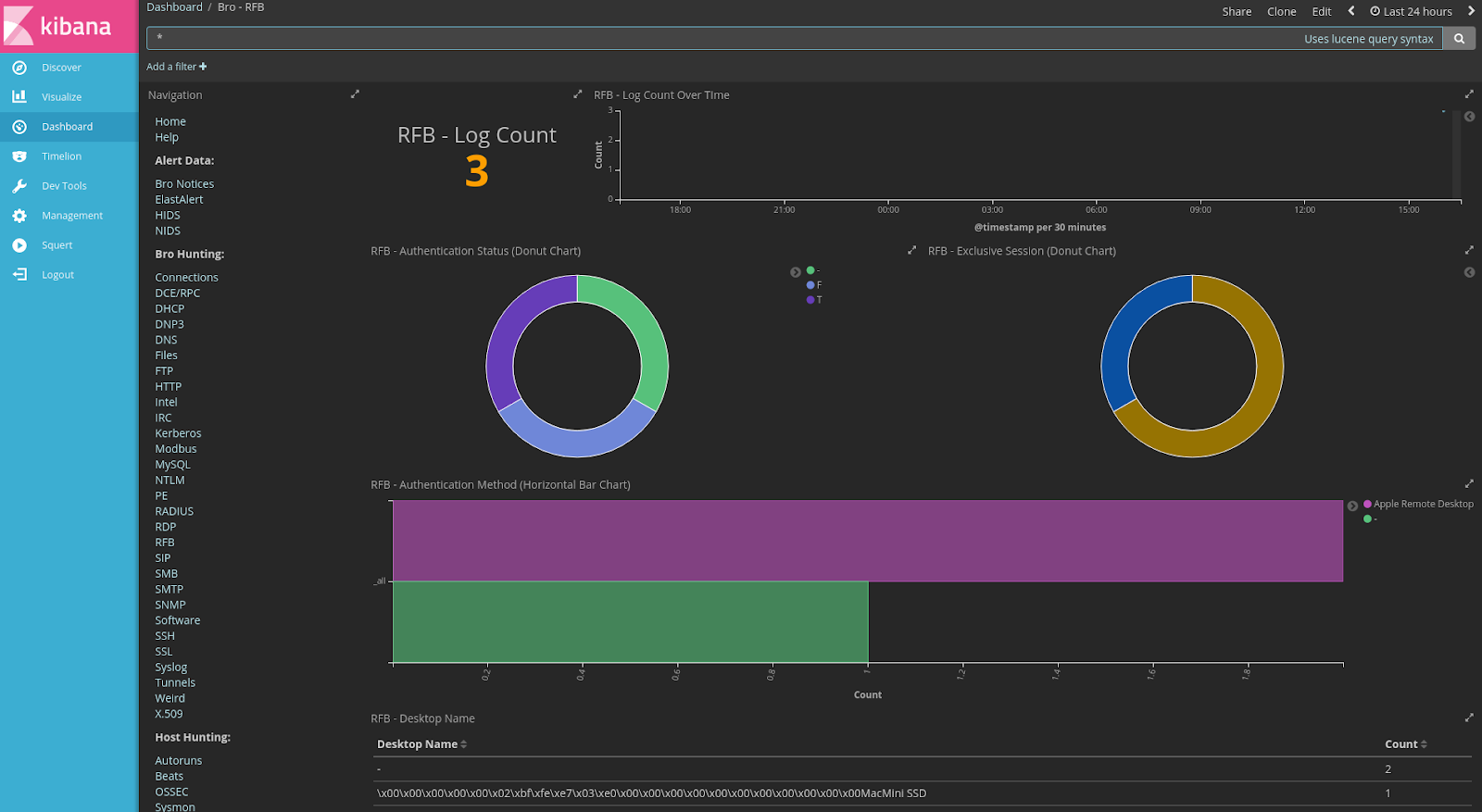Image resolution: width=1482 pixels, height=812 pixels.
Task: Open Management in the sidebar
Action: 72,216
